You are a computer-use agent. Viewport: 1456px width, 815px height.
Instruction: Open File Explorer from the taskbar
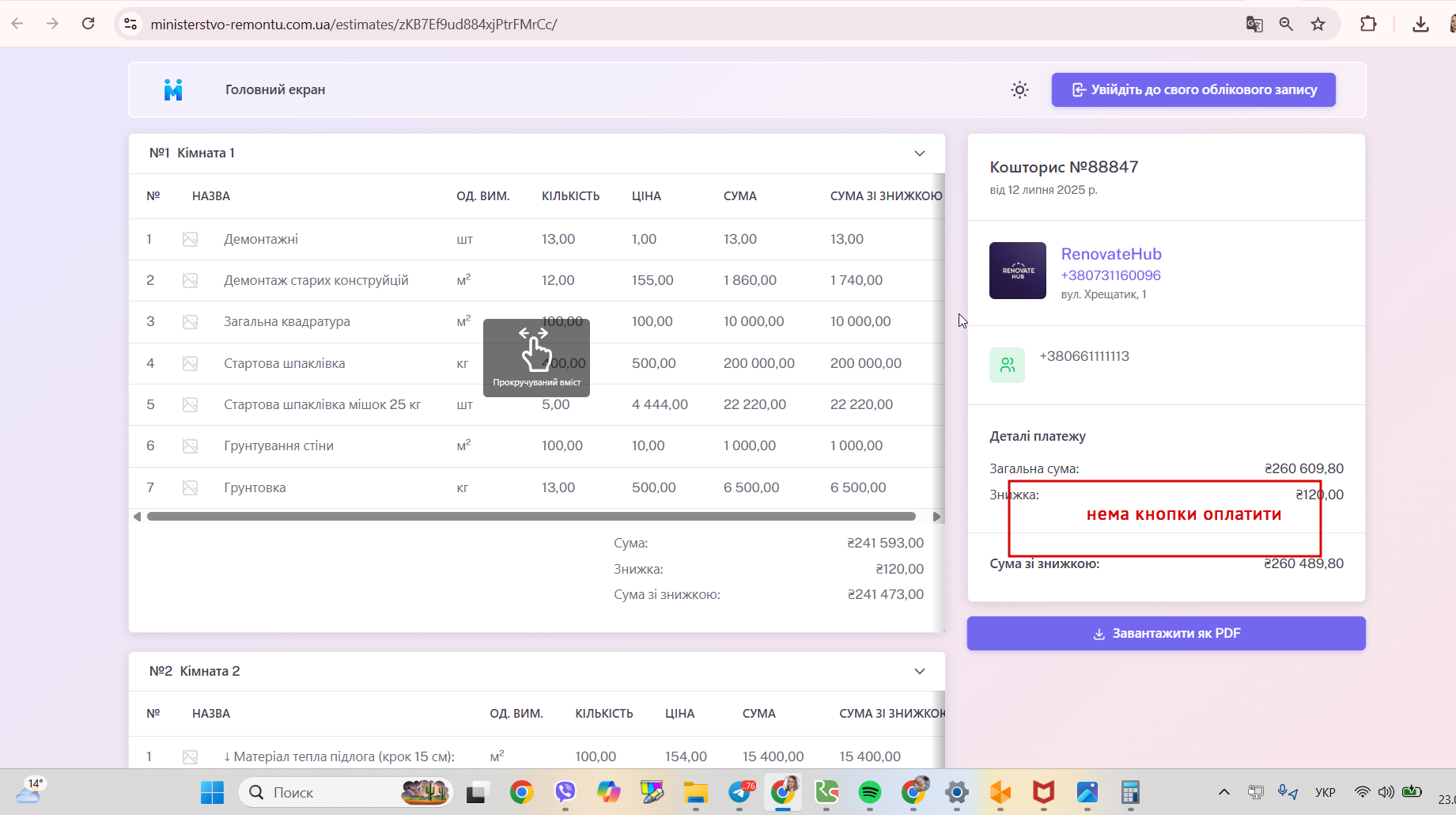(x=696, y=792)
